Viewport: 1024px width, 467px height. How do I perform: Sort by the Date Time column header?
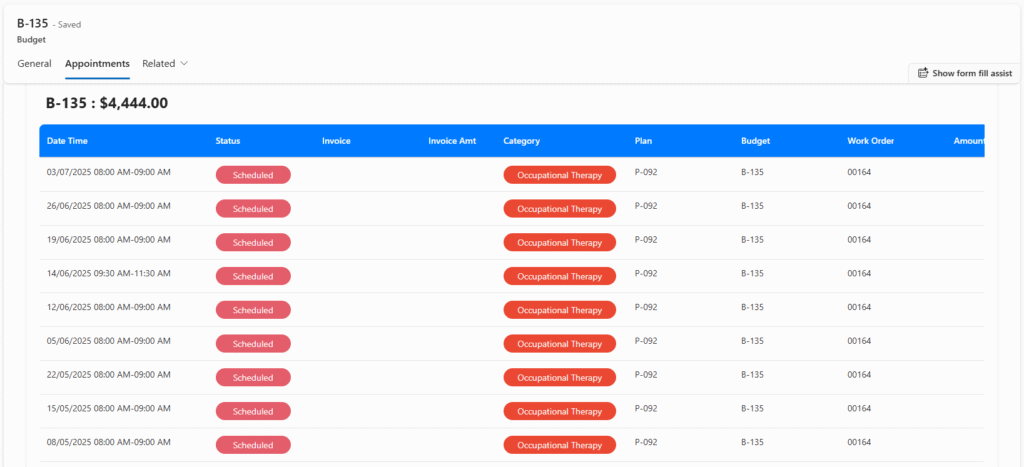click(66, 141)
